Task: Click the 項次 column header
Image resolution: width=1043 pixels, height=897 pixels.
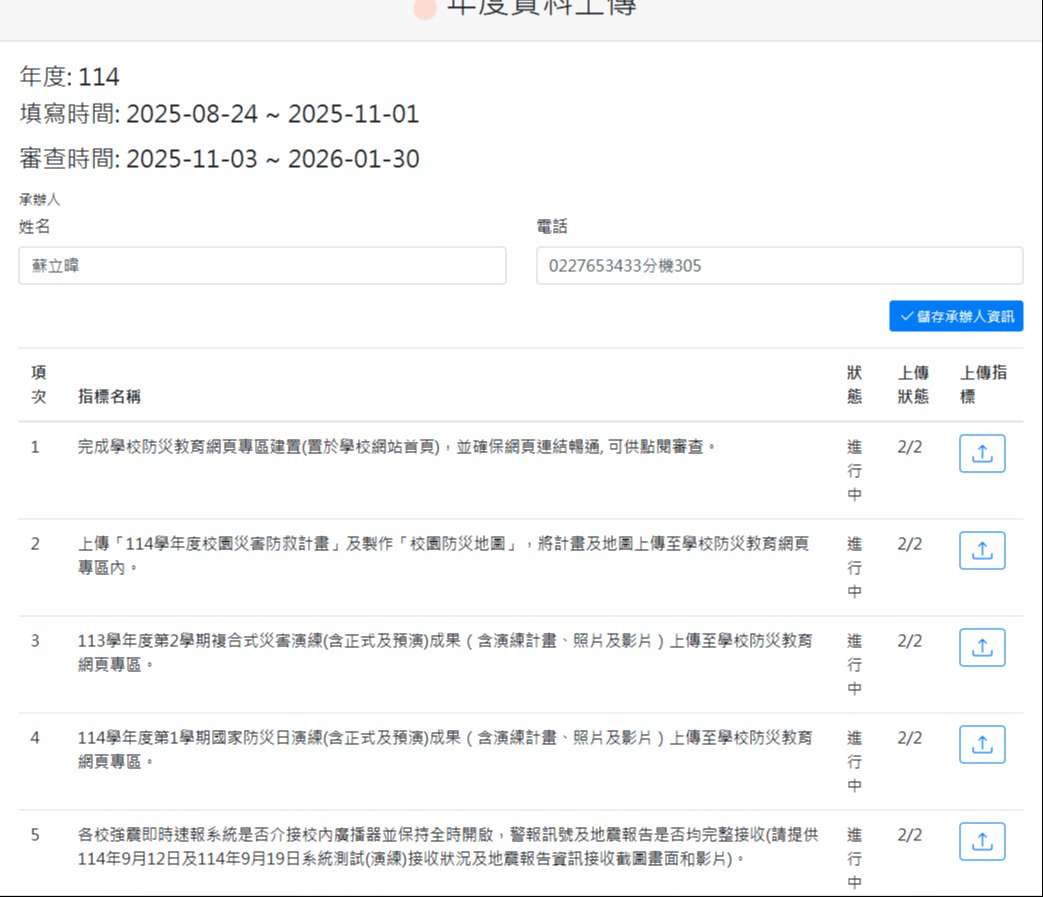Action: tap(38, 385)
